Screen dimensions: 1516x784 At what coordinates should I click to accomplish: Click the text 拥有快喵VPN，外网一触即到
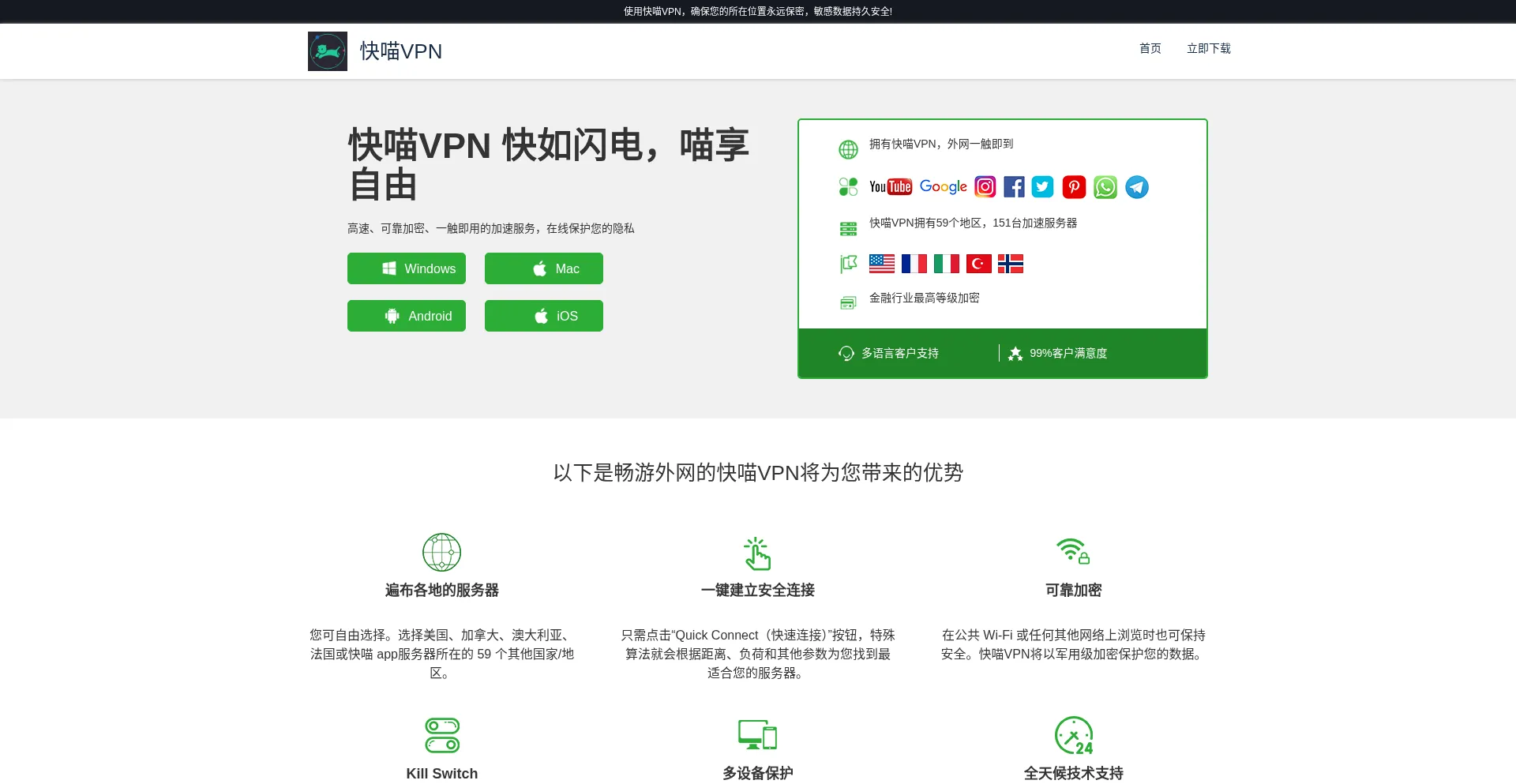coord(941,144)
